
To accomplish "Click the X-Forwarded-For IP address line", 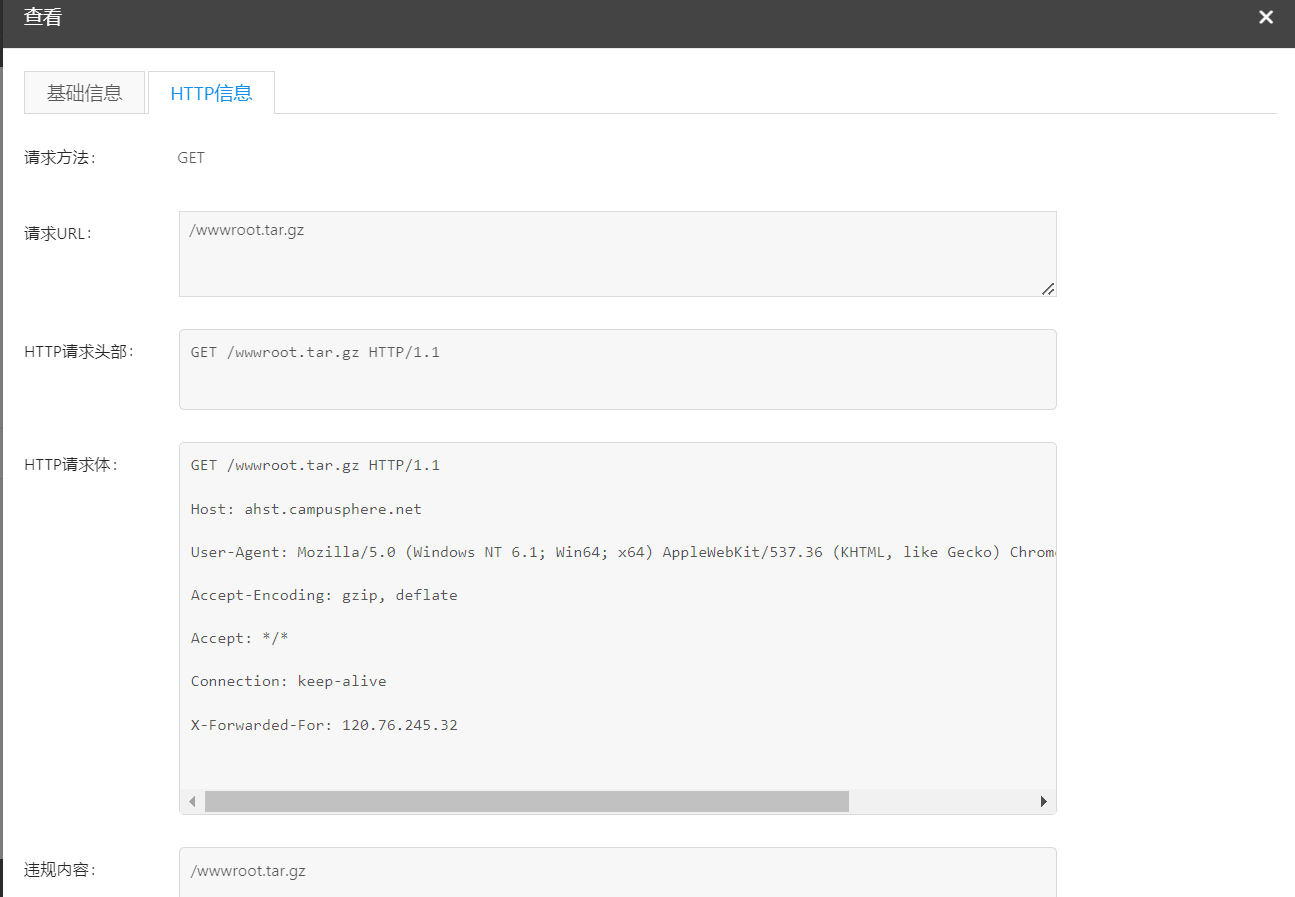I will point(324,725).
